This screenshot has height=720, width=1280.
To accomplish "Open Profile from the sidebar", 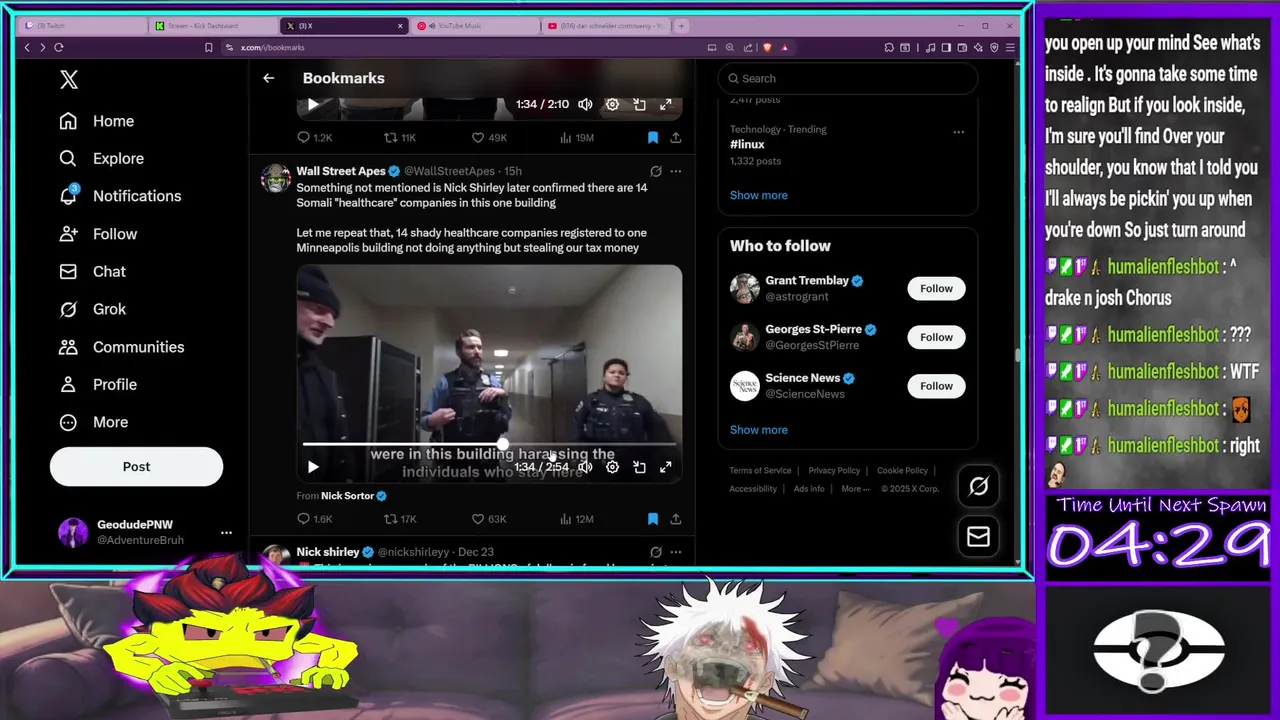I will tap(98, 384).
